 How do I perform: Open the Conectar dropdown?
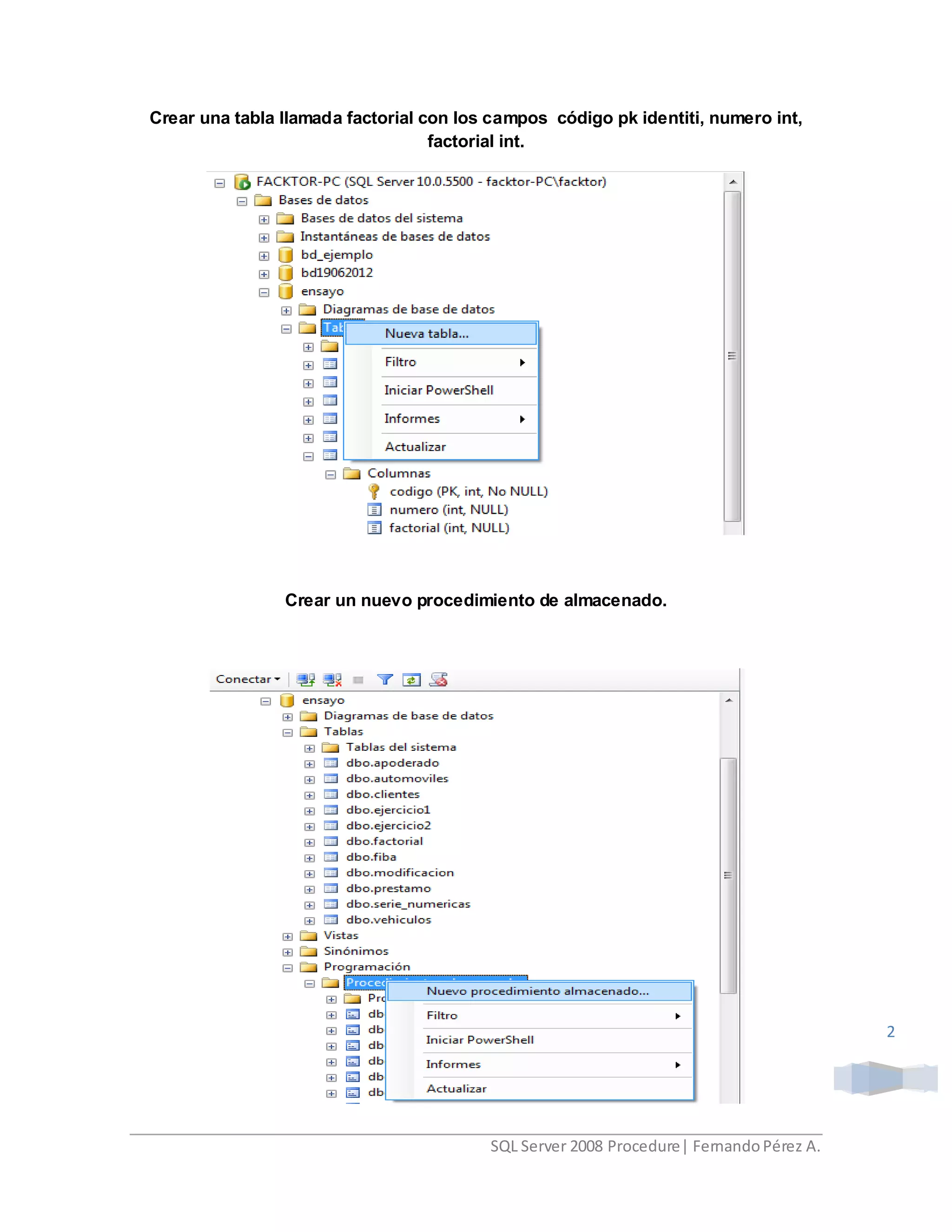point(248,679)
